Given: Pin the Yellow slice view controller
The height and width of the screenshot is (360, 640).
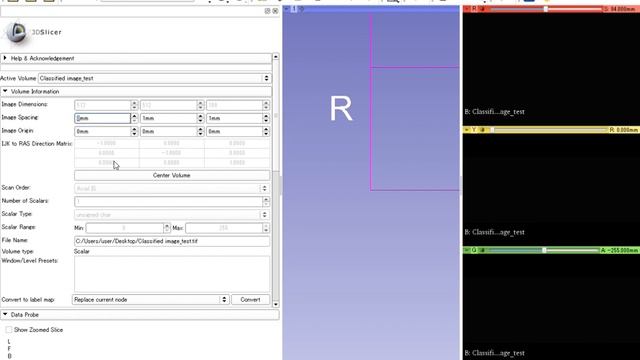Looking at the screenshot, I should (x=467, y=130).
